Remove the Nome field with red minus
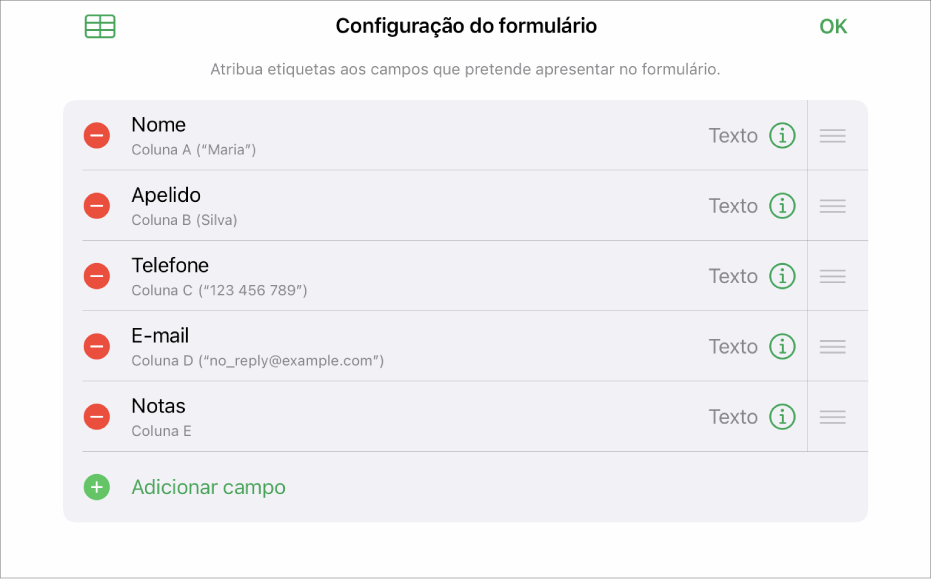This screenshot has width=931, height=580. click(x=96, y=135)
